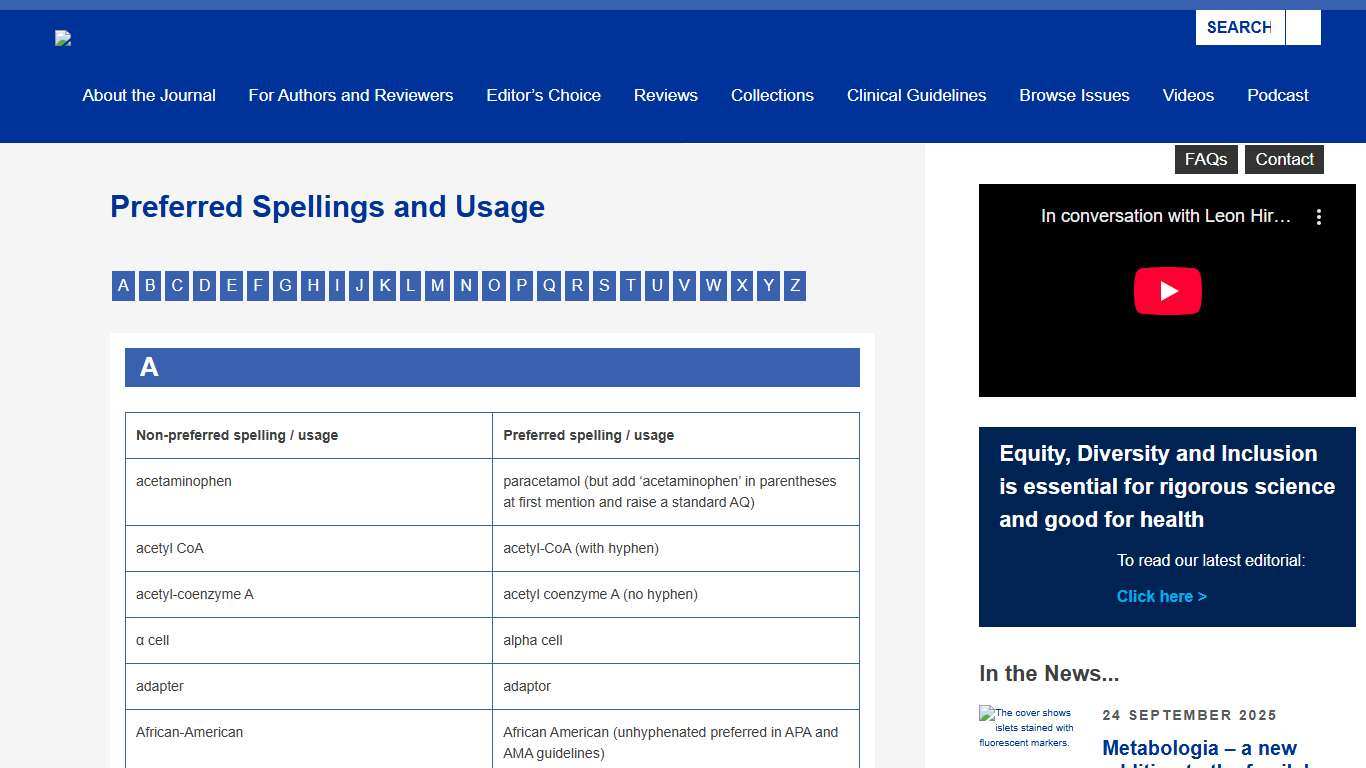Jump to letter S in alphabet index
Viewport: 1366px width, 768px height.
(x=604, y=286)
